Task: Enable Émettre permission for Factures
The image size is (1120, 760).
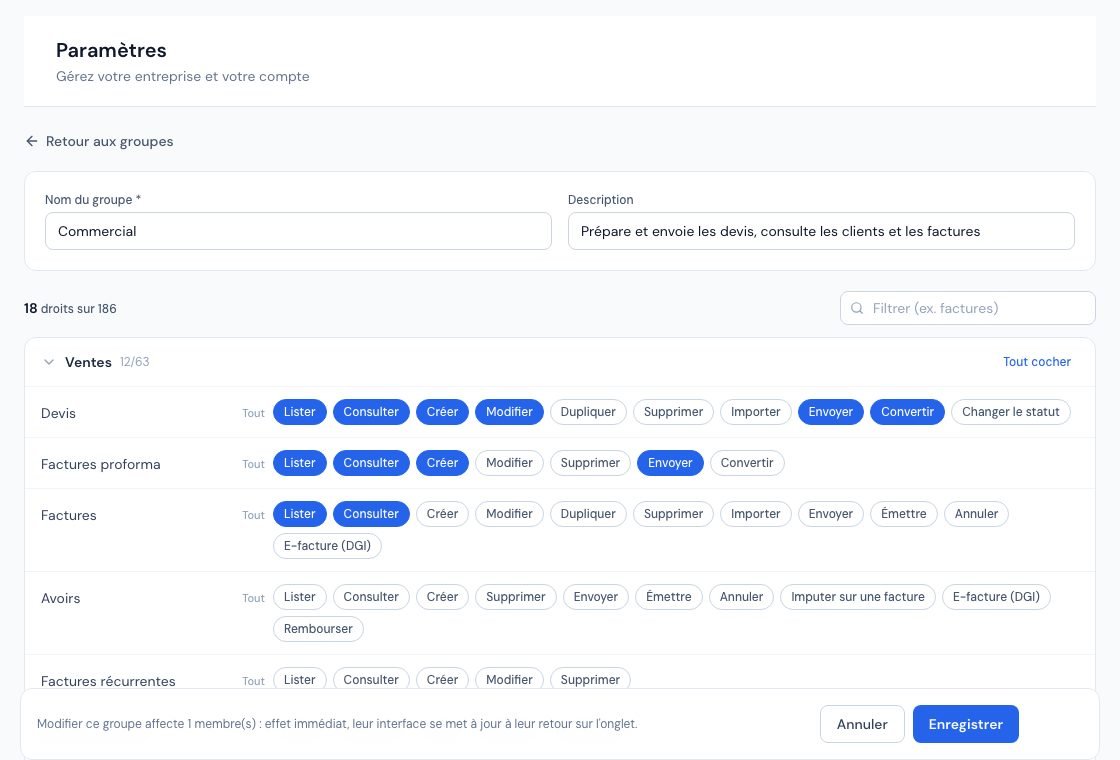Action: 904,514
